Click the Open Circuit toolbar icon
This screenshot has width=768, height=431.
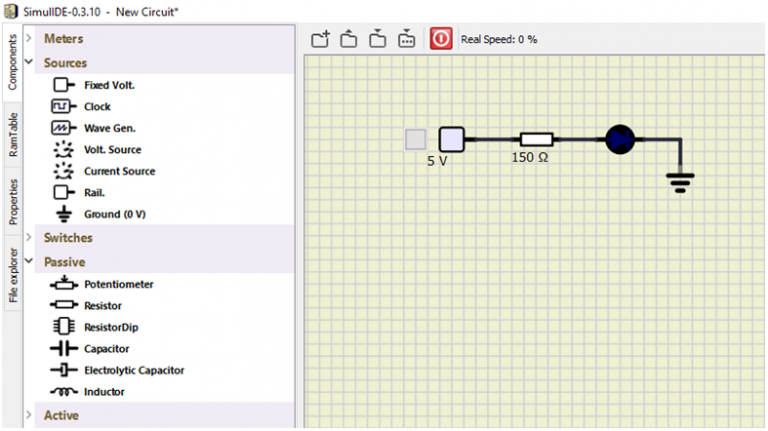click(349, 39)
